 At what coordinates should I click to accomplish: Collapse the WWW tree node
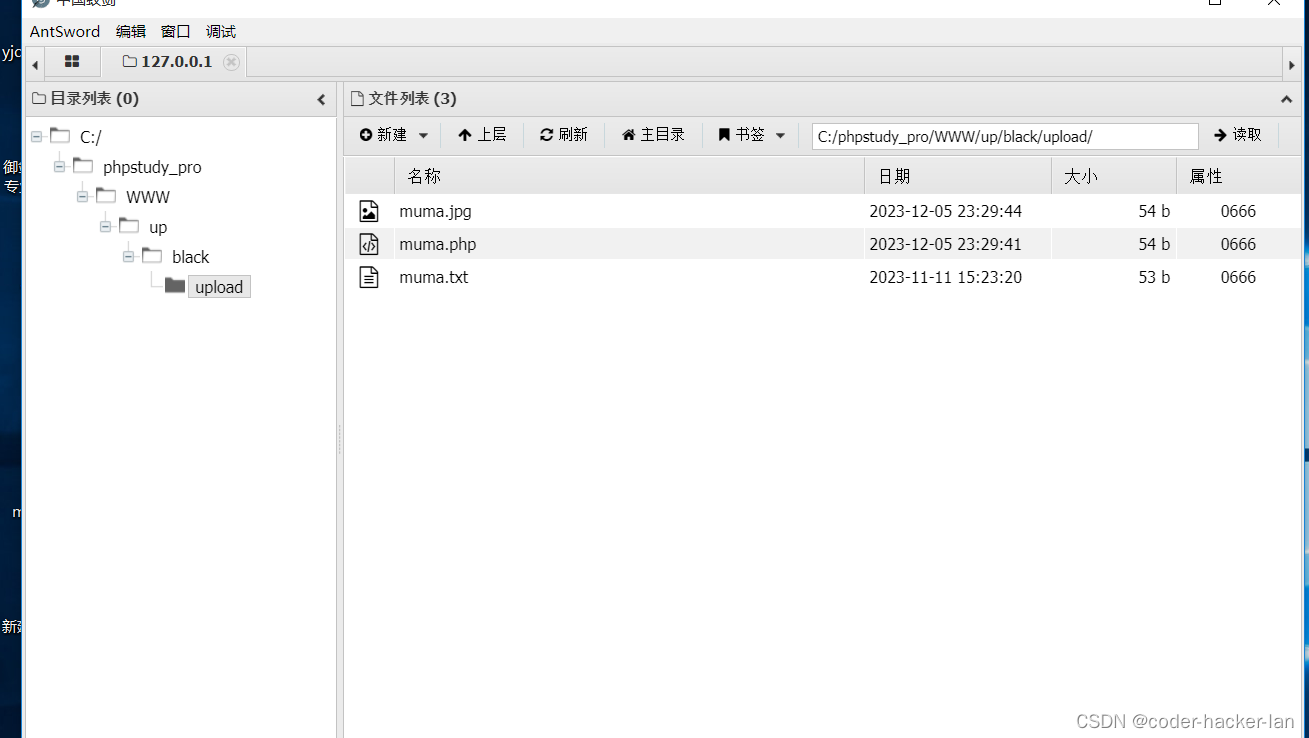tap(83, 196)
